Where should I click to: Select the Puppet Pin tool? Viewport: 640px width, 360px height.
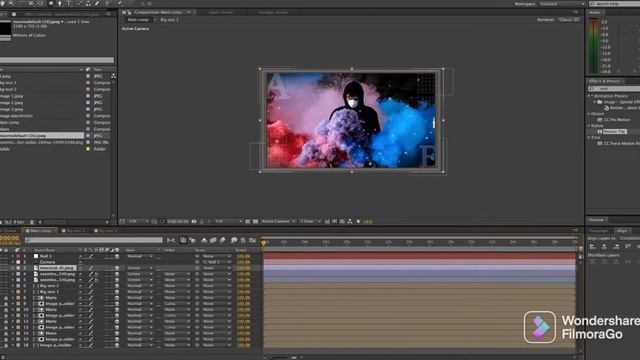tap(120, 3)
